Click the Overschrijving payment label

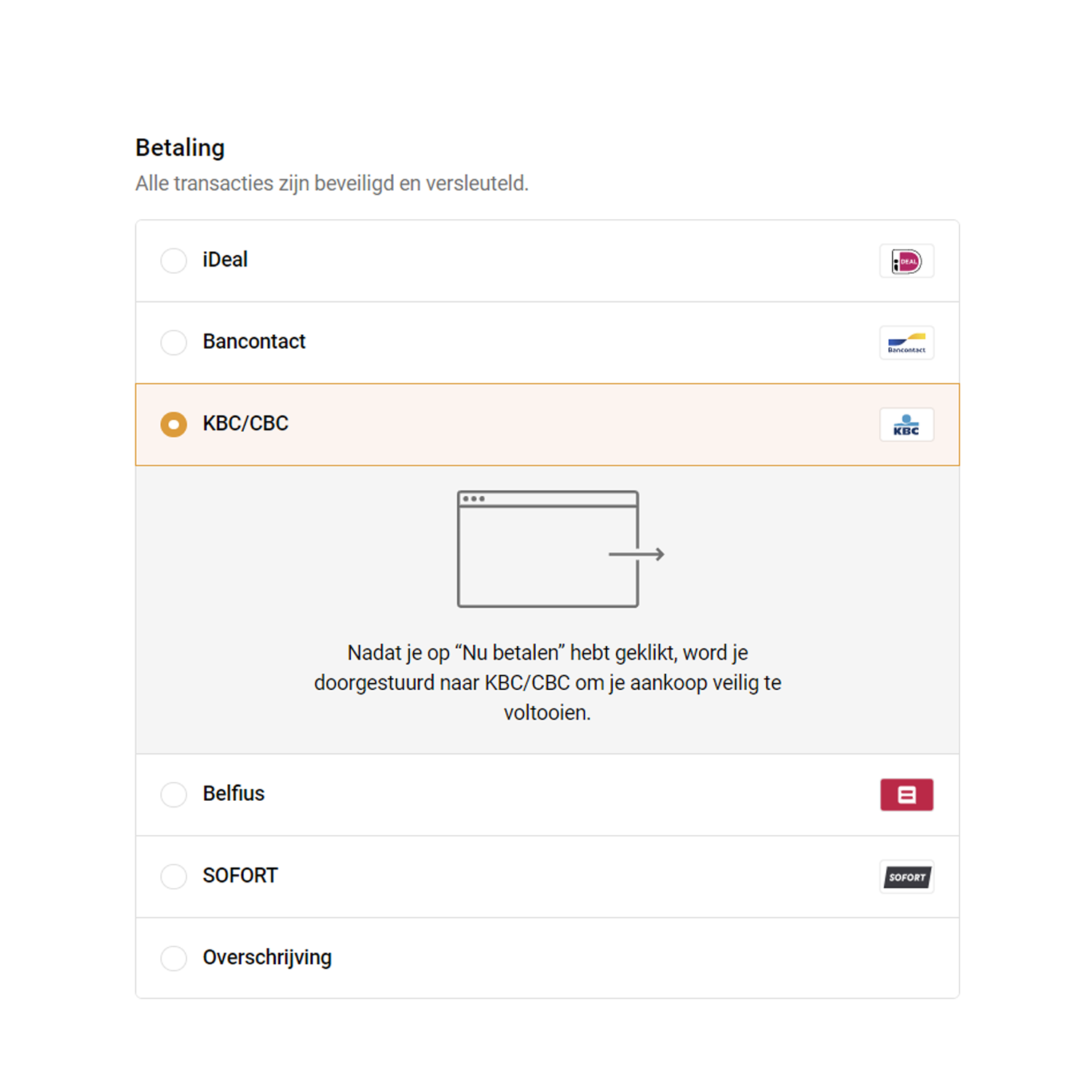267,957
